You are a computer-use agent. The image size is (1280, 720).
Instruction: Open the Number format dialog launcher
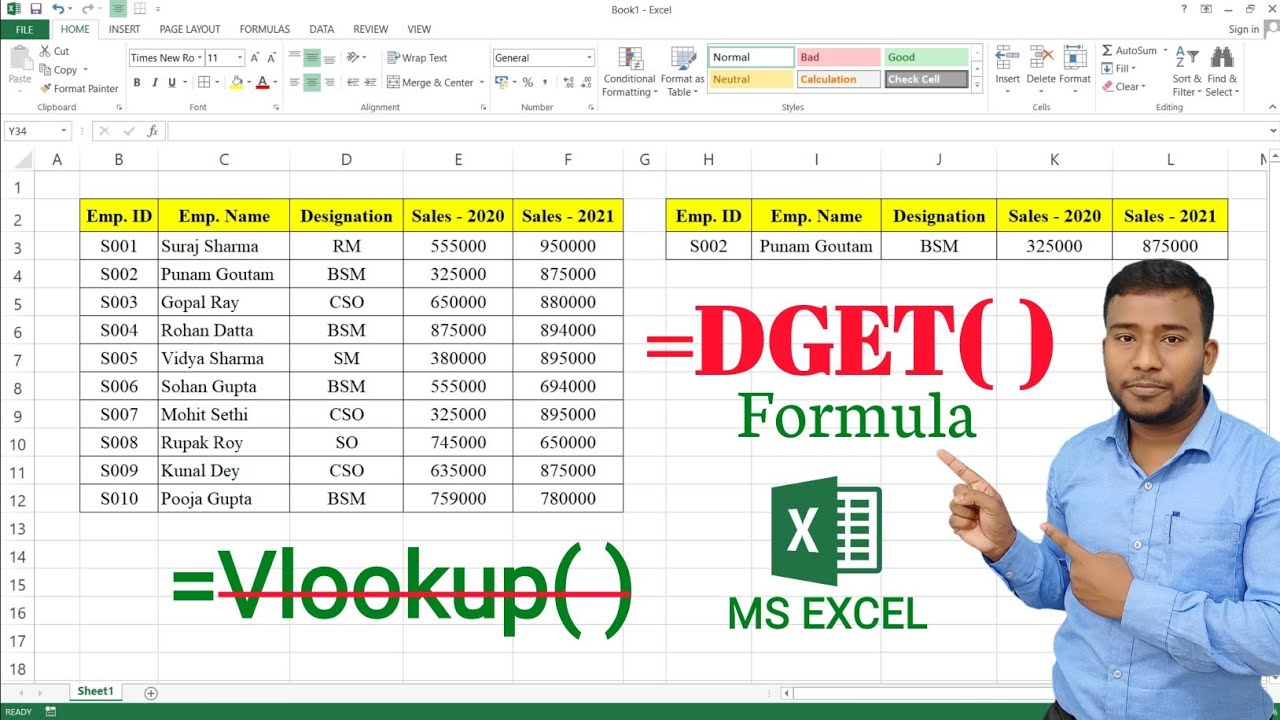[592, 107]
